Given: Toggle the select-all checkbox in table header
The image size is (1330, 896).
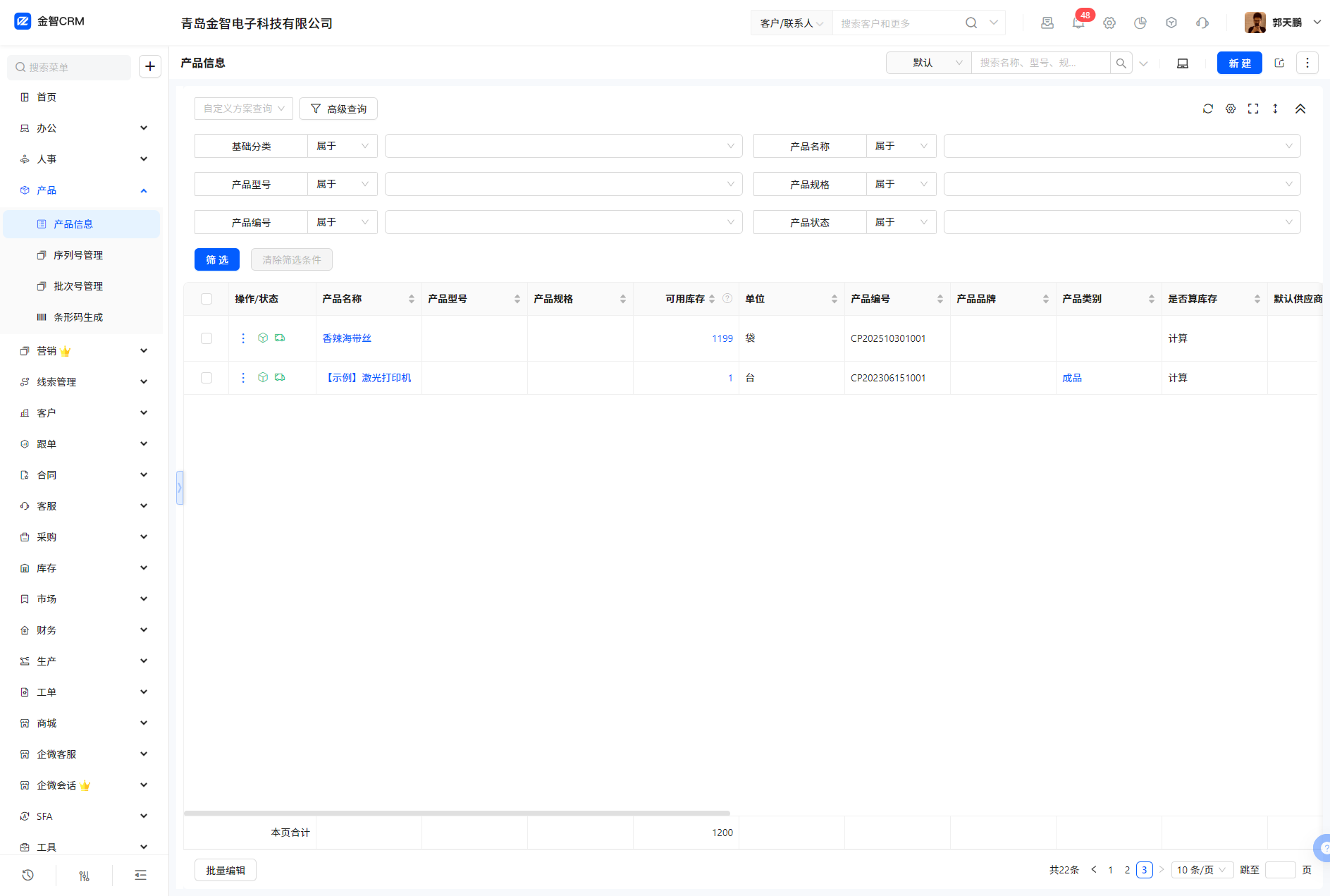Looking at the screenshot, I should pyautogui.click(x=207, y=299).
